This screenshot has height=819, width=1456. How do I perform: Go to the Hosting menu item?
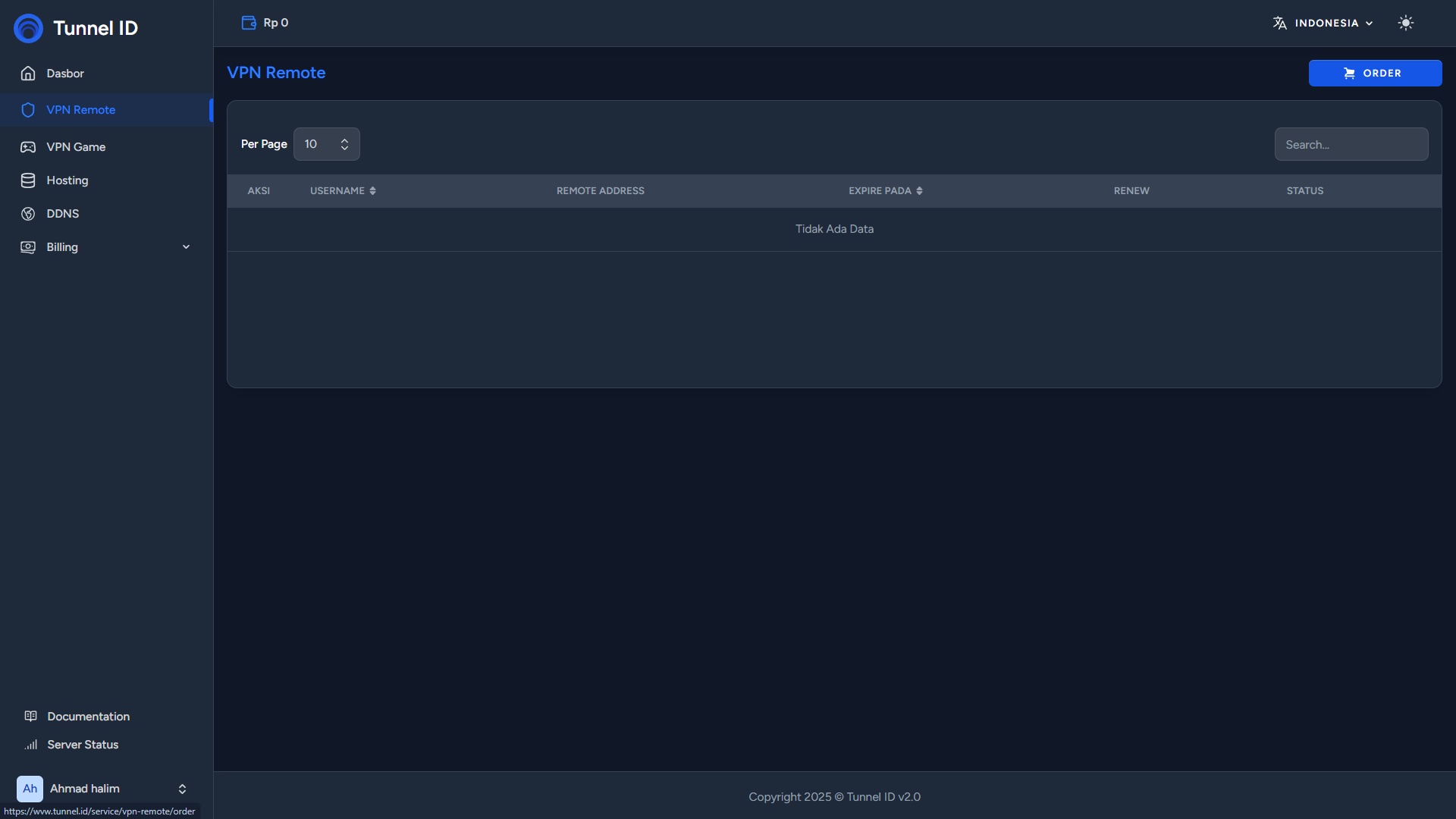tap(67, 180)
